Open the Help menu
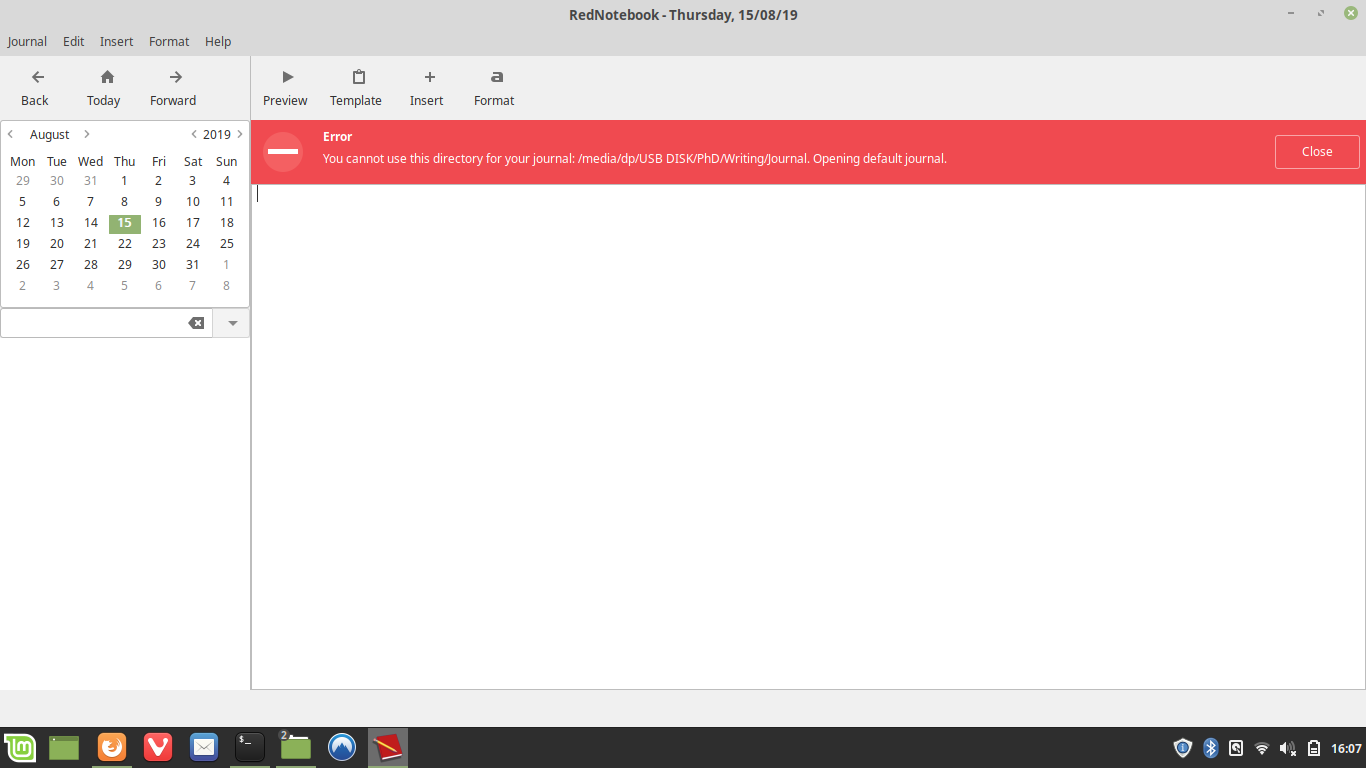The width and height of the screenshot is (1366, 768). coord(218,41)
